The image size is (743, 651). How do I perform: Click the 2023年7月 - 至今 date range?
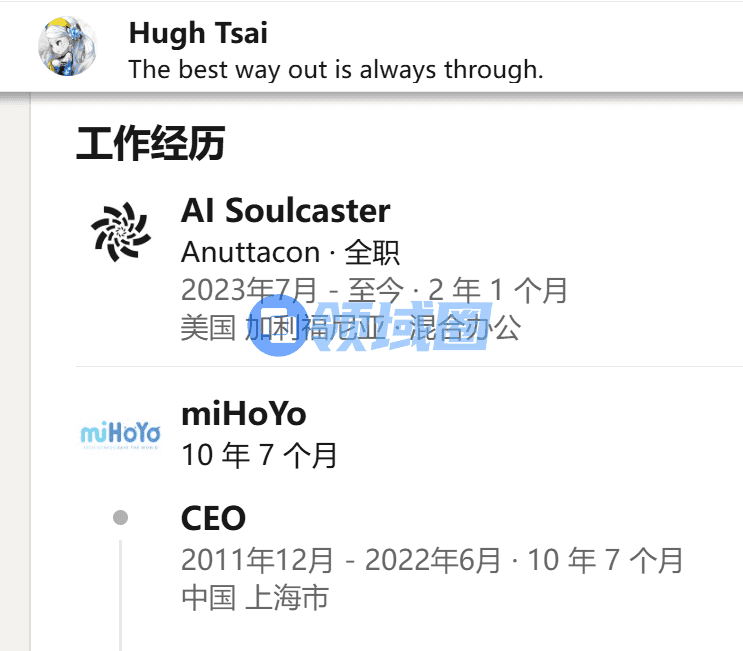coord(292,289)
